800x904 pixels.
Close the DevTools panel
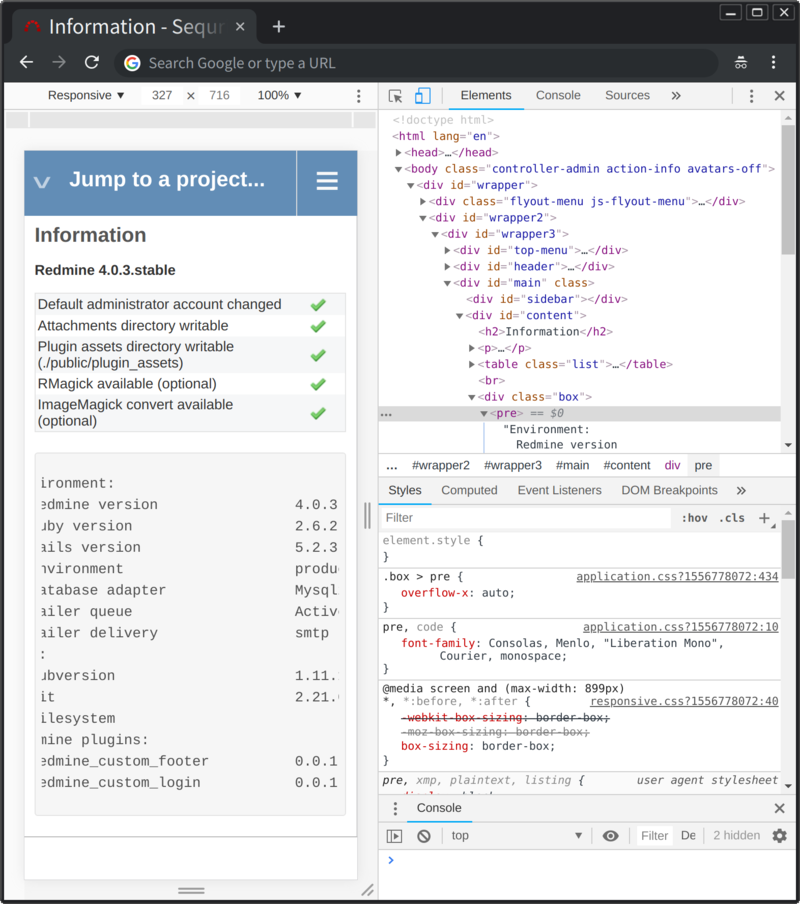(x=779, y=96)
